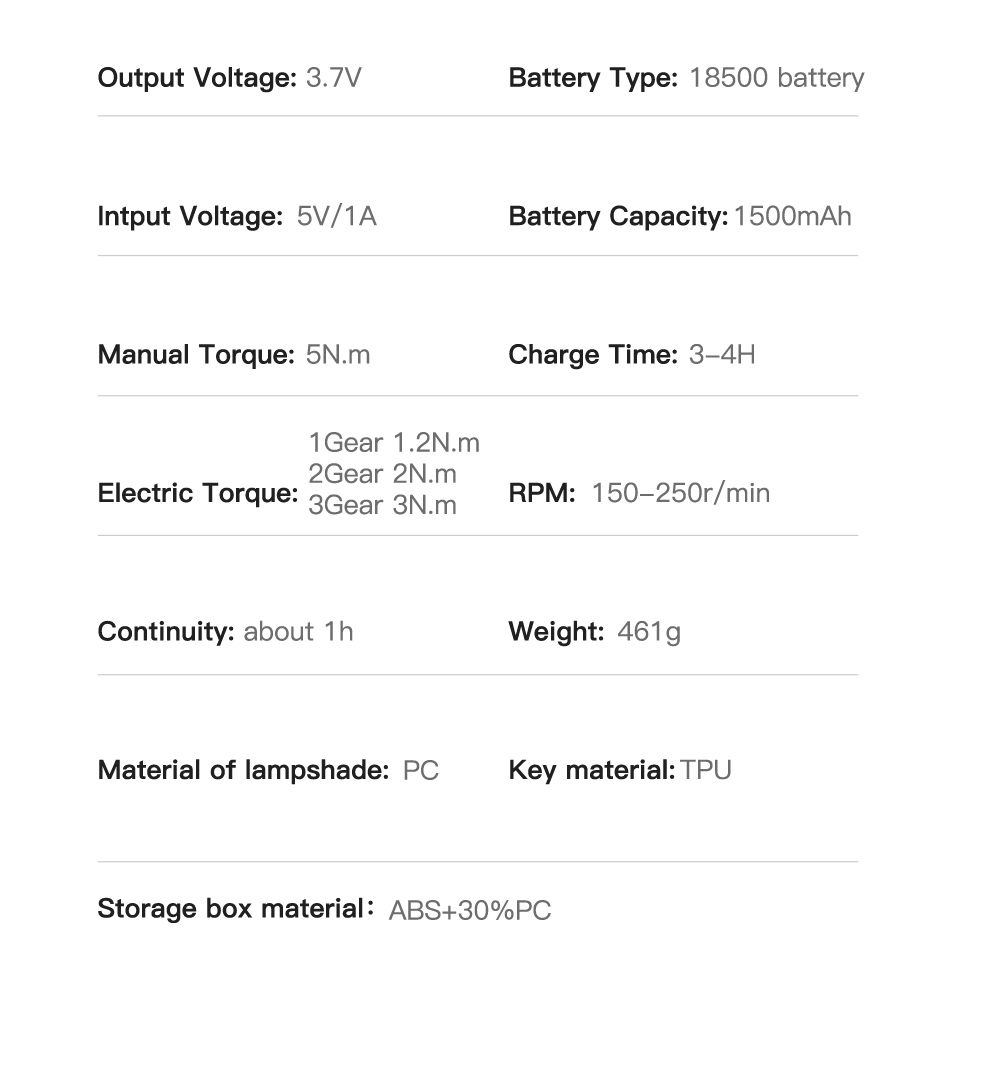Select the 3.7V output voltage value

tap(333, 78)
